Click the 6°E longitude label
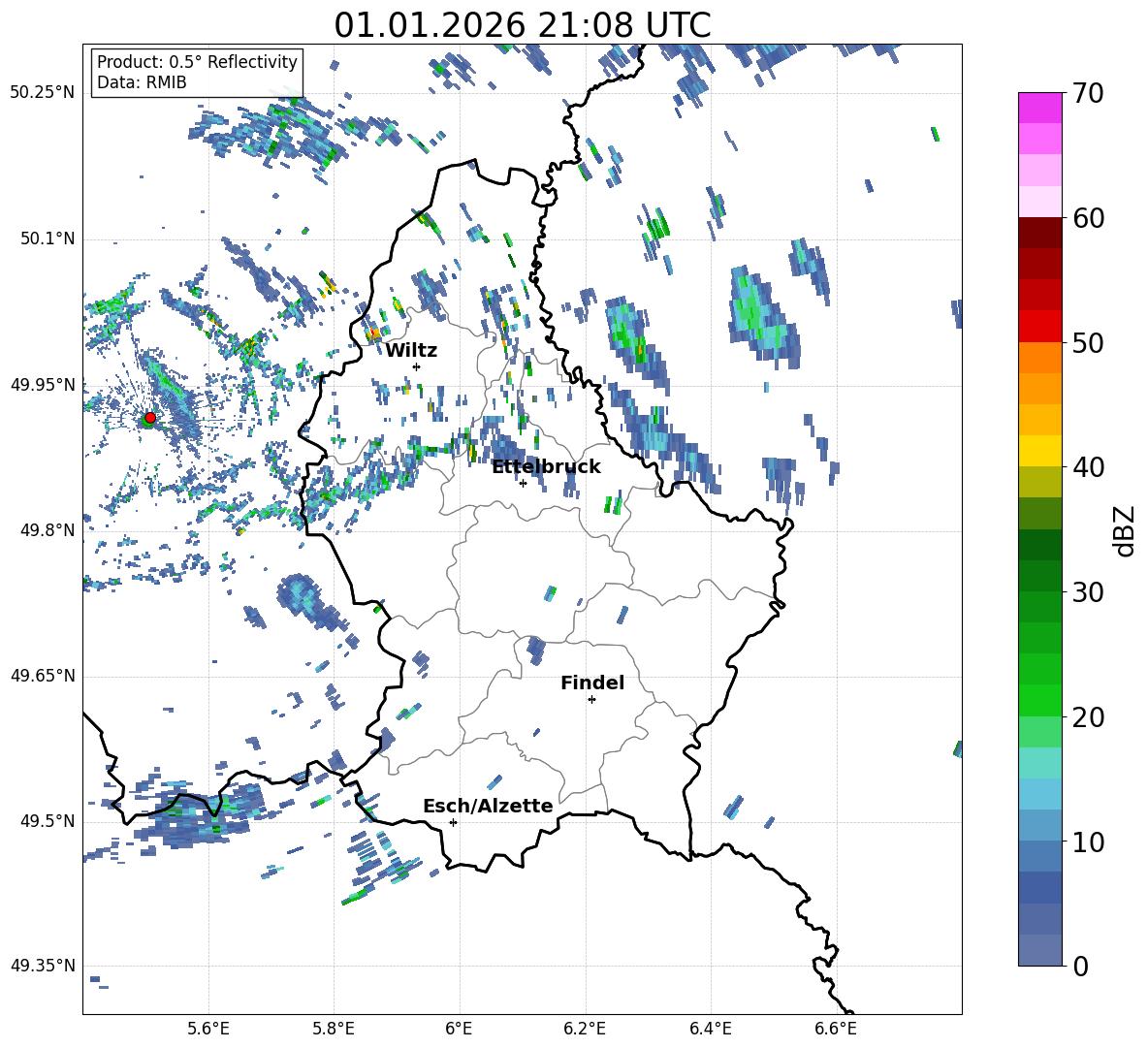 point(459,1029)
